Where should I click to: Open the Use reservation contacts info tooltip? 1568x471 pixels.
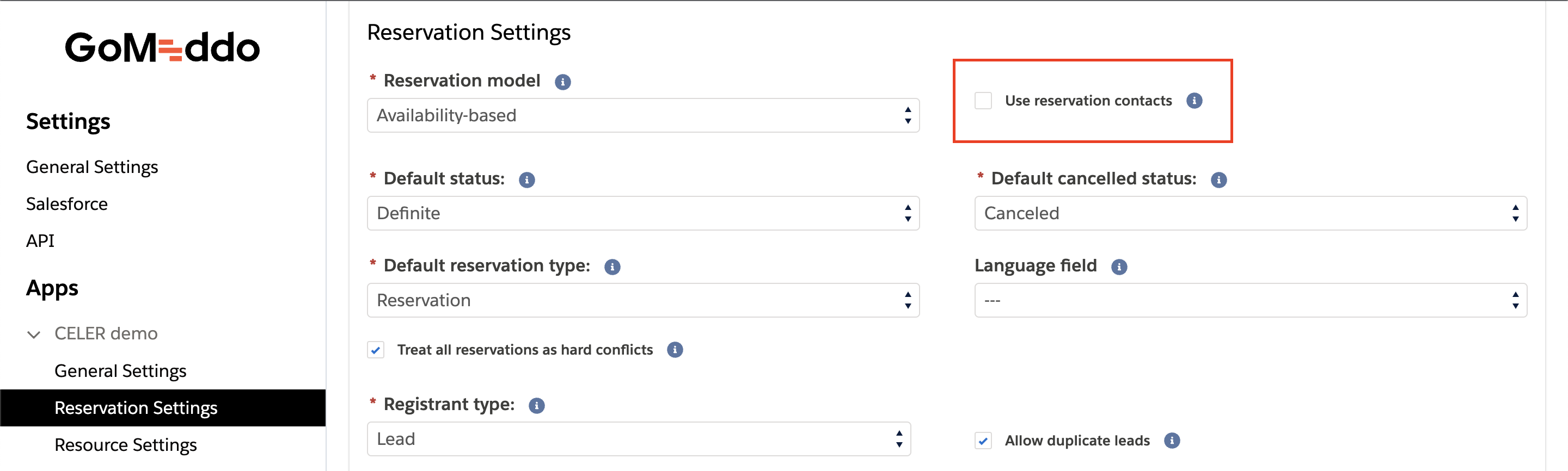pyautogui.click(x=1195, y=101)
